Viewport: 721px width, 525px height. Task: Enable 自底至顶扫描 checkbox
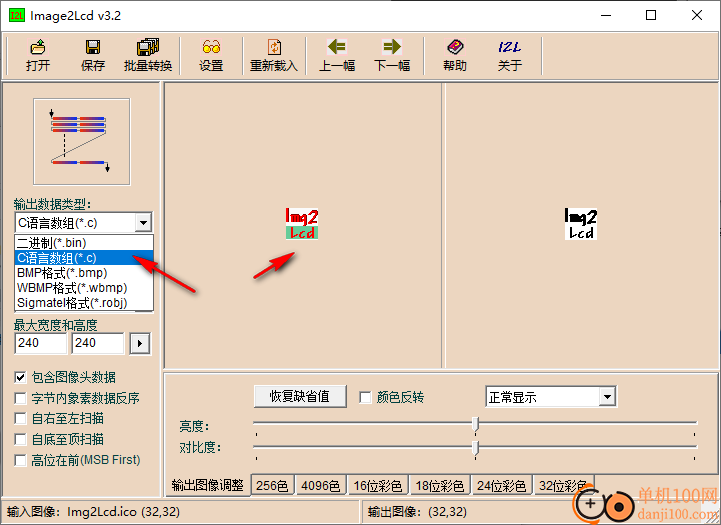pyautogui.click(x=20, y=439)
